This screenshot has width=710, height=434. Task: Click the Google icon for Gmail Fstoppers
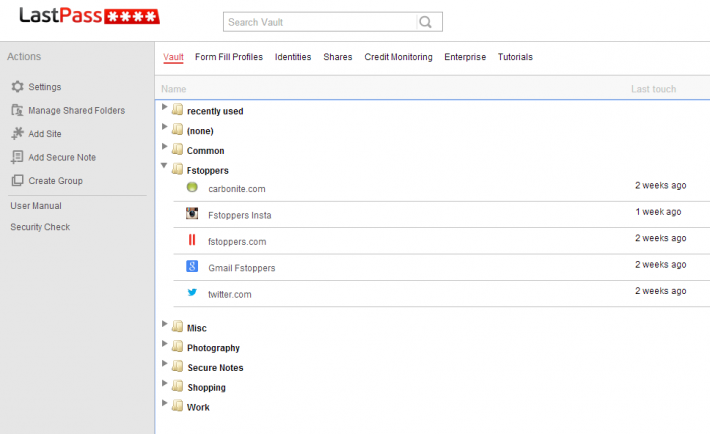point(192,266)
